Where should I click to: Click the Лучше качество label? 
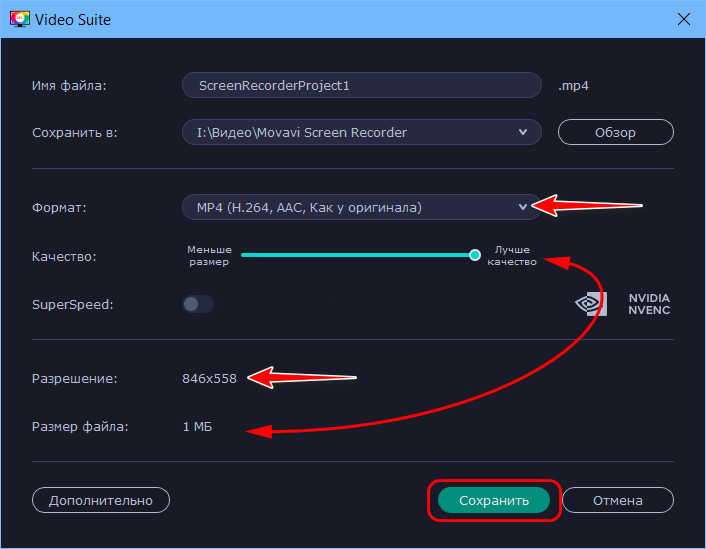(512, 255)
